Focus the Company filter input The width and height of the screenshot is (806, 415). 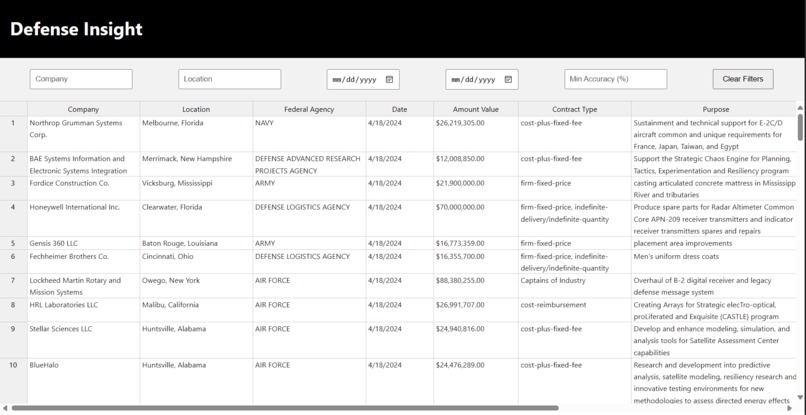81,79
